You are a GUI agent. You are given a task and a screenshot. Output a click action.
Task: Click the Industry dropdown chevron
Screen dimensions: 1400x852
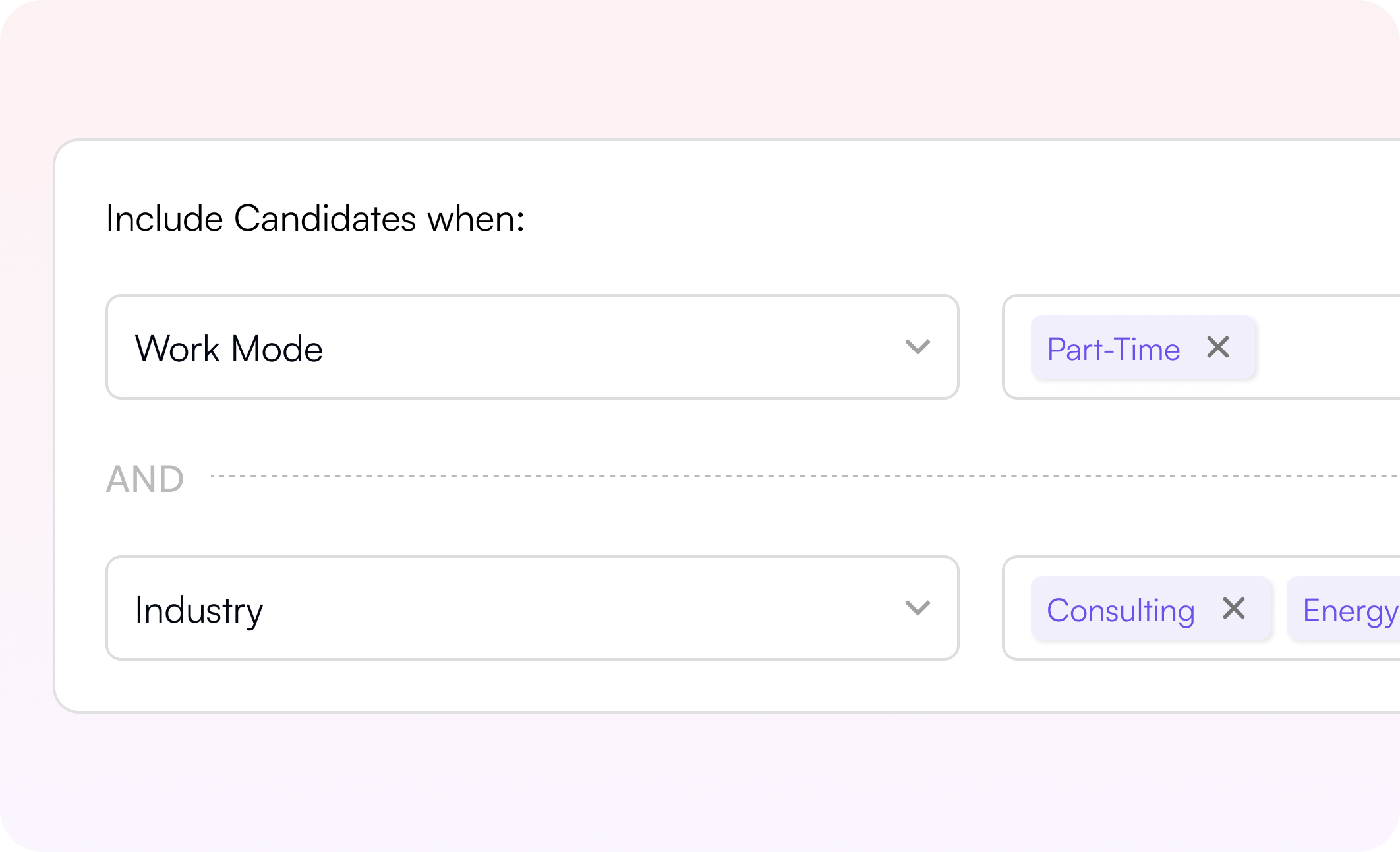point(918,608)
